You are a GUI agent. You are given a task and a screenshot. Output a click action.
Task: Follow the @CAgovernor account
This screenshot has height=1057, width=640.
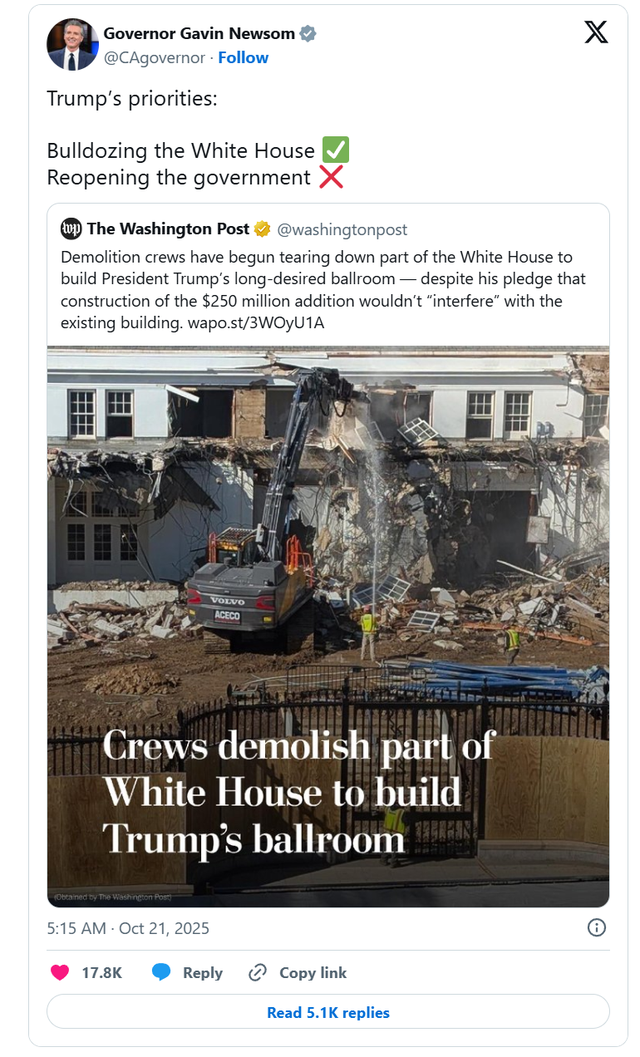[x=243, y=58]
